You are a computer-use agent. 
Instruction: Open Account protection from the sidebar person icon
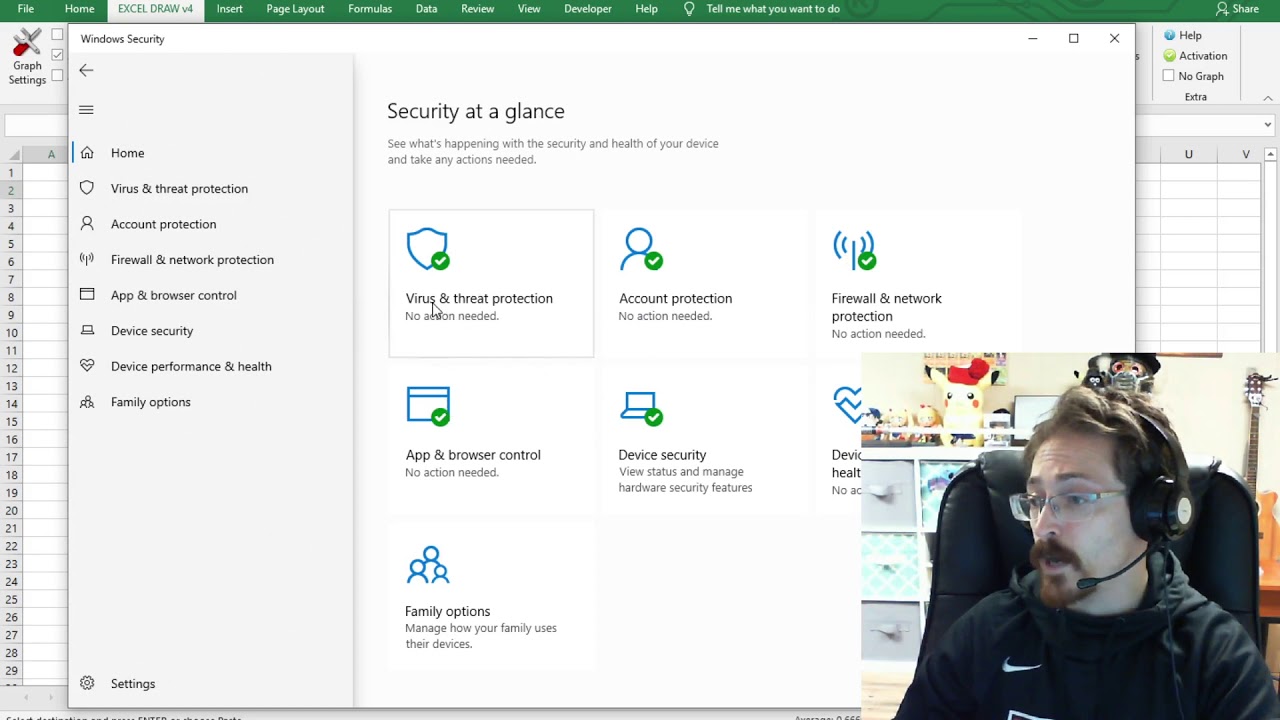click(87, 224)
